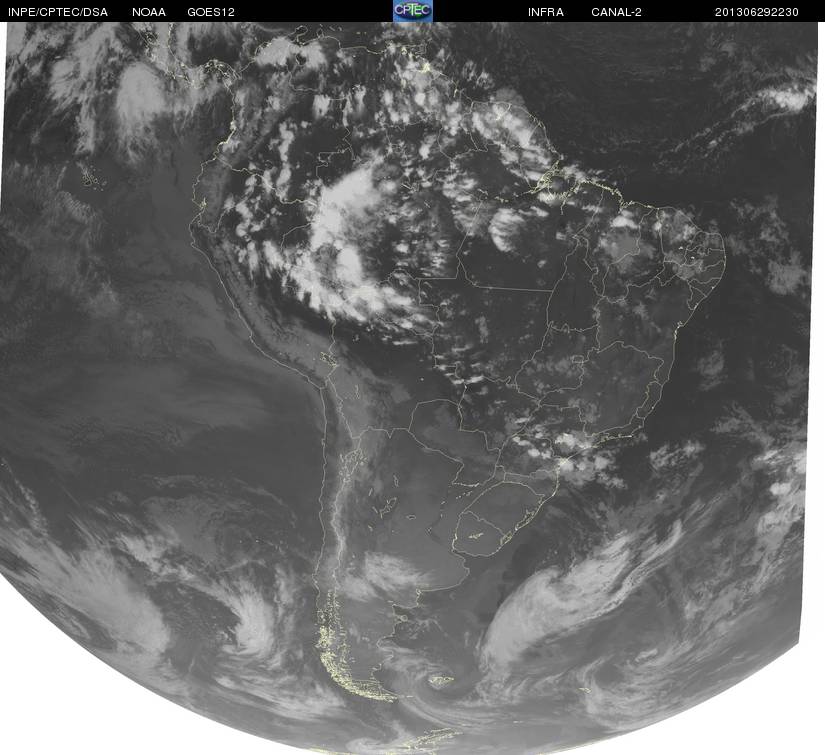Image resolution: width=825 pixels, height=755 pixels.
Task: Select the INPE/CPTEC/DSA header text
Action: [58, 12]
